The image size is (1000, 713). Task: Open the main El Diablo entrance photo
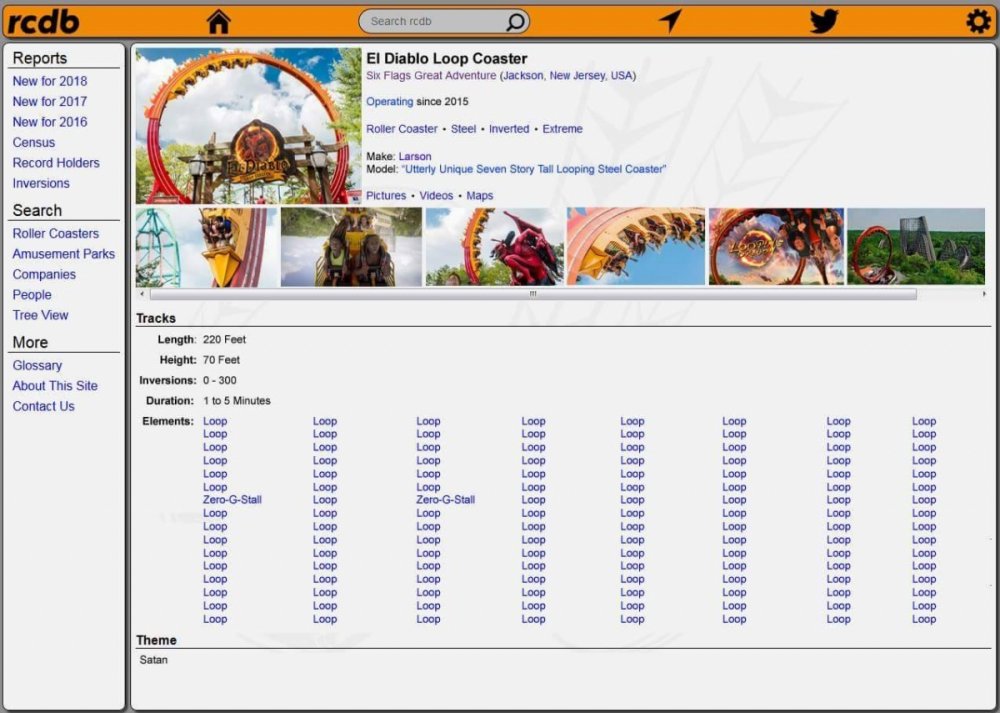[x=248, y=126]
